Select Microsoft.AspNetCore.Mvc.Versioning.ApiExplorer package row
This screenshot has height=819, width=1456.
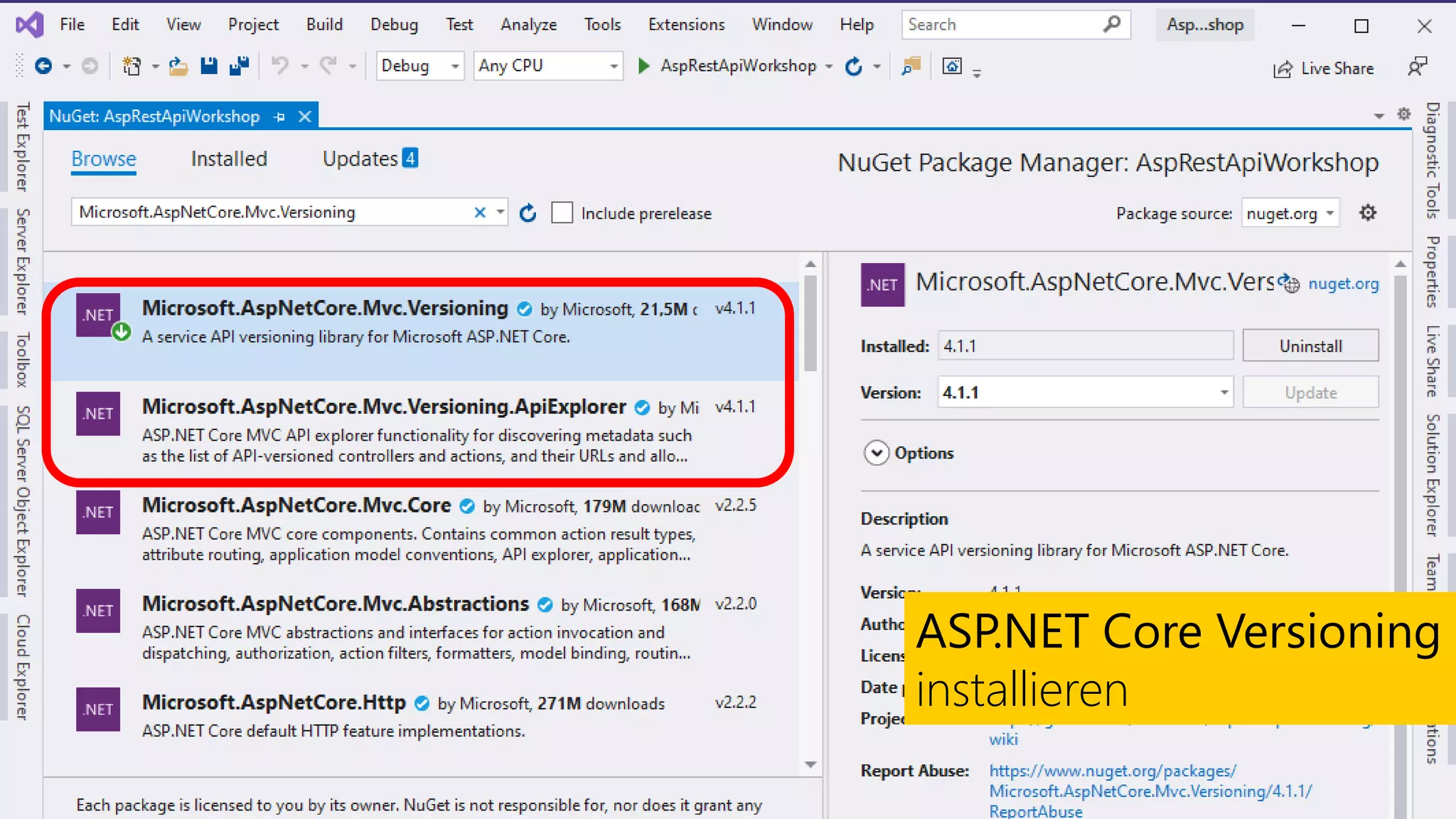(422, 429)
